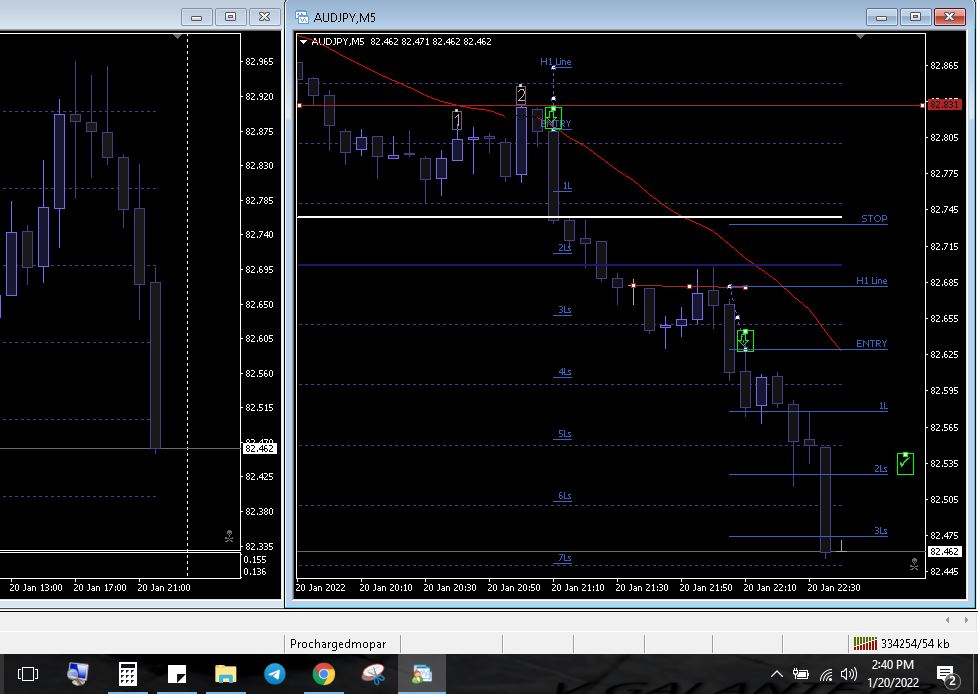Click the 82.462 current price tag on the M5 chart
978x694 pixels.
944,552
